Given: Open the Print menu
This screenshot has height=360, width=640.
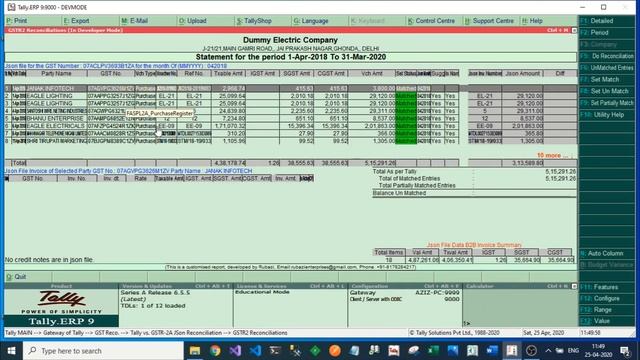Looking at the screenshot, I should pyautogui.click(x=17, y=21).
